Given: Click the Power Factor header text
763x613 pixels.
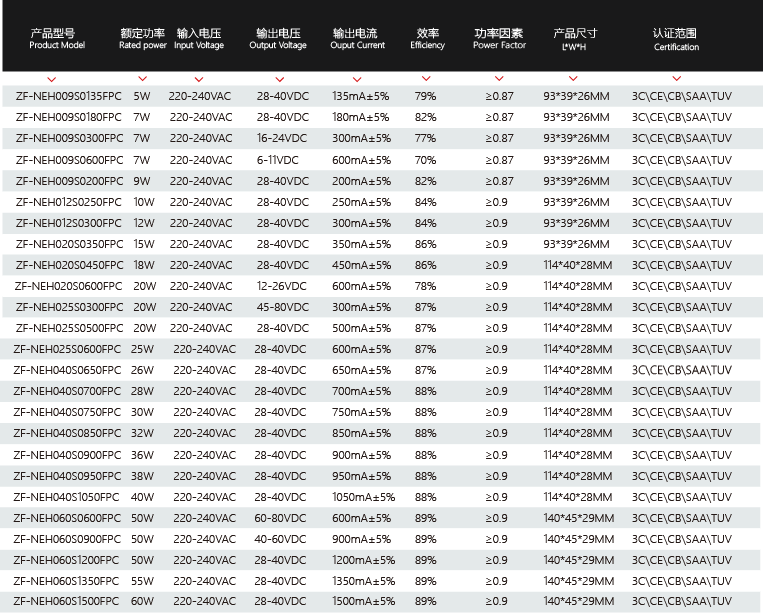Looking at the screenshot, I should (499, 39).
